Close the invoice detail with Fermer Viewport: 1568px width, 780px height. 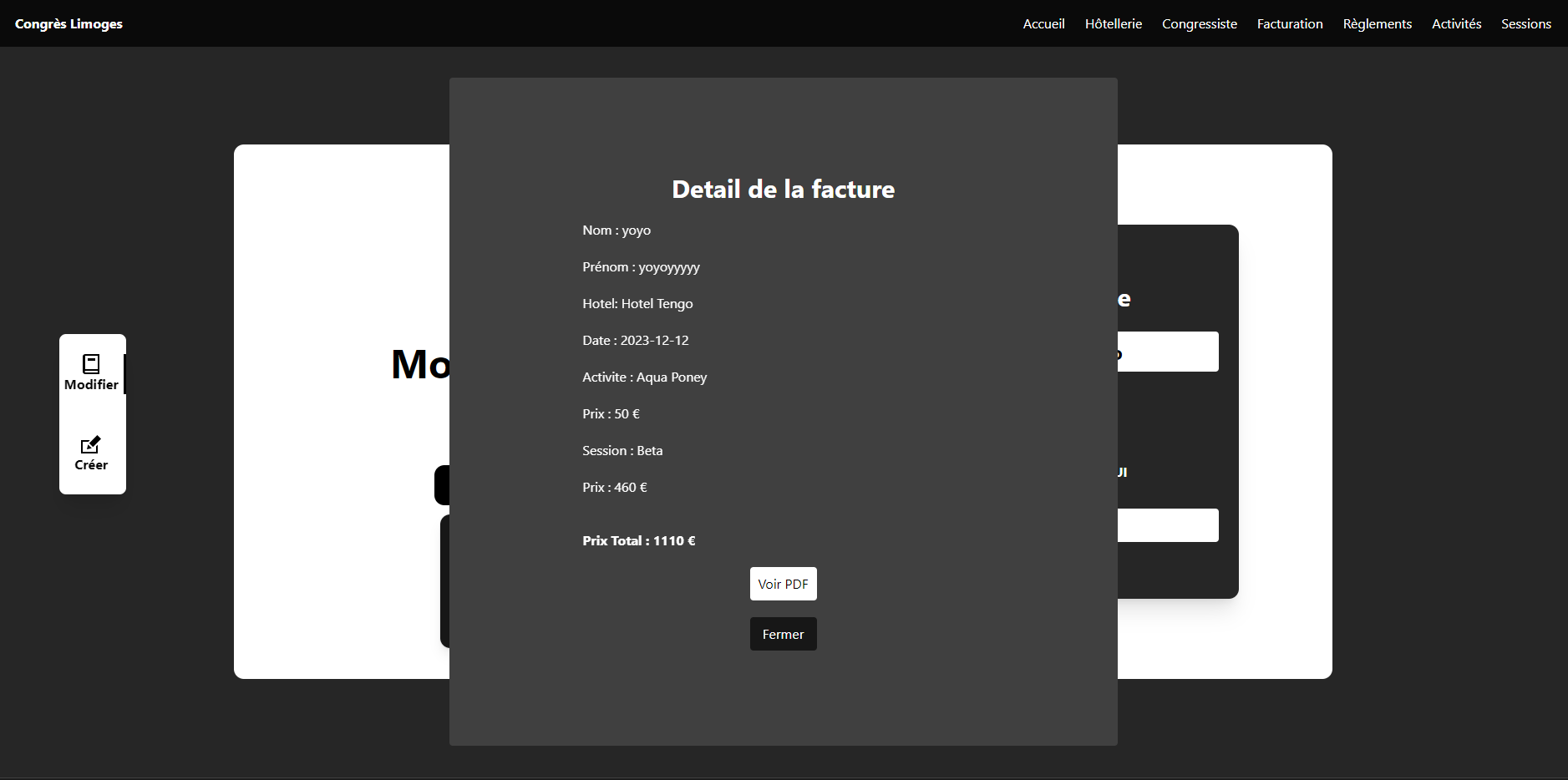783,634
